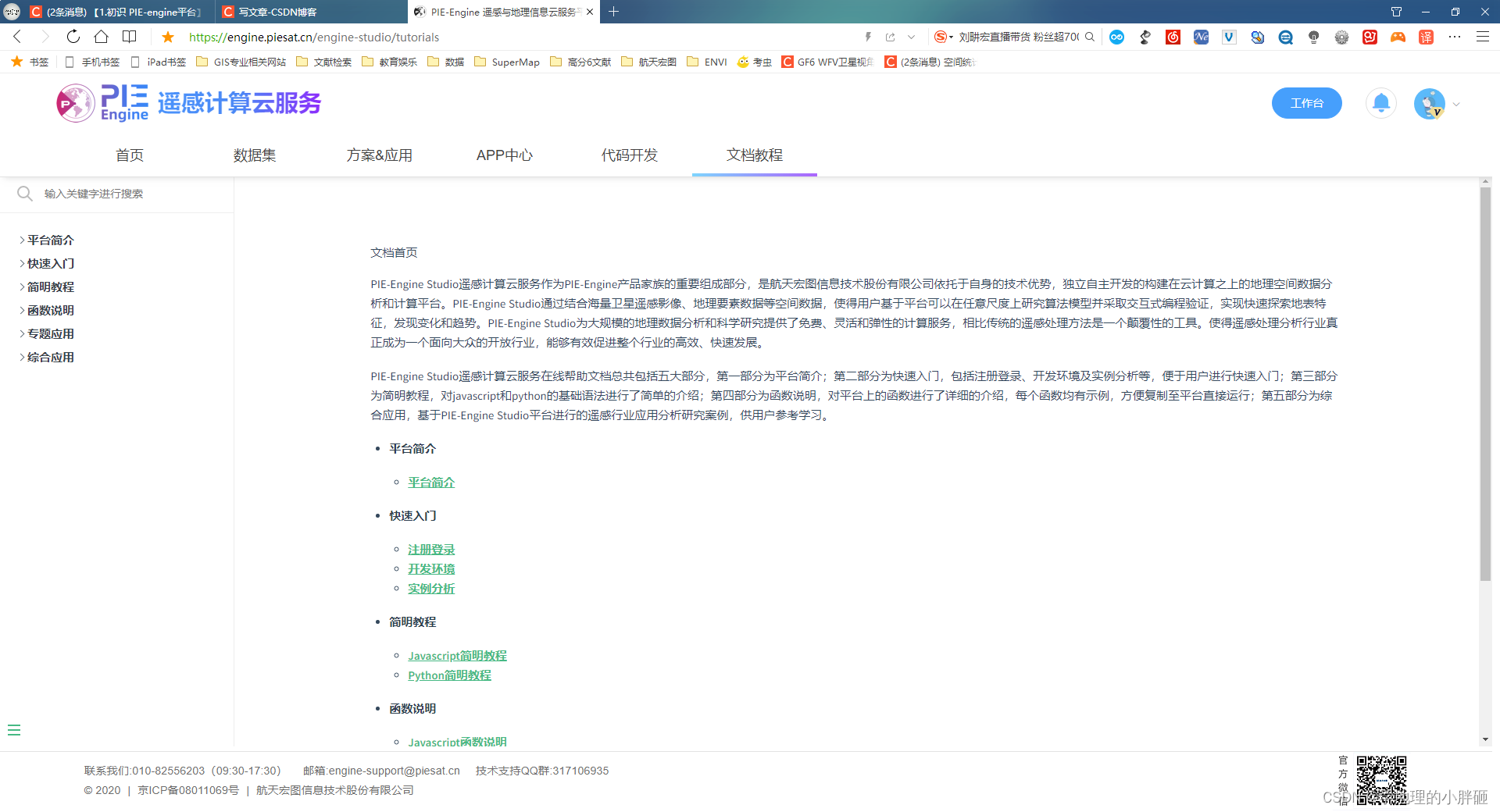Go to 首页 in navigation
Viewport: 1500px width, 812px height.
(130, 155)
